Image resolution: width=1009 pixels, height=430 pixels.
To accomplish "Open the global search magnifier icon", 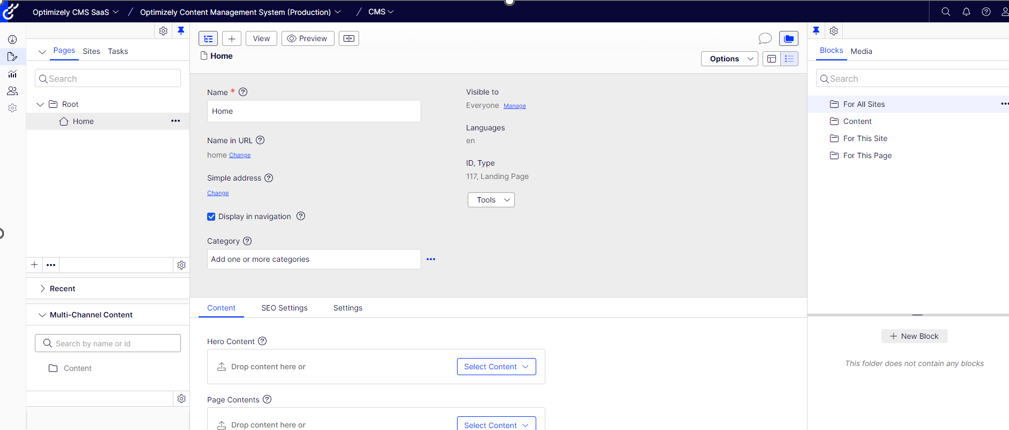I will tap(946, 12).
